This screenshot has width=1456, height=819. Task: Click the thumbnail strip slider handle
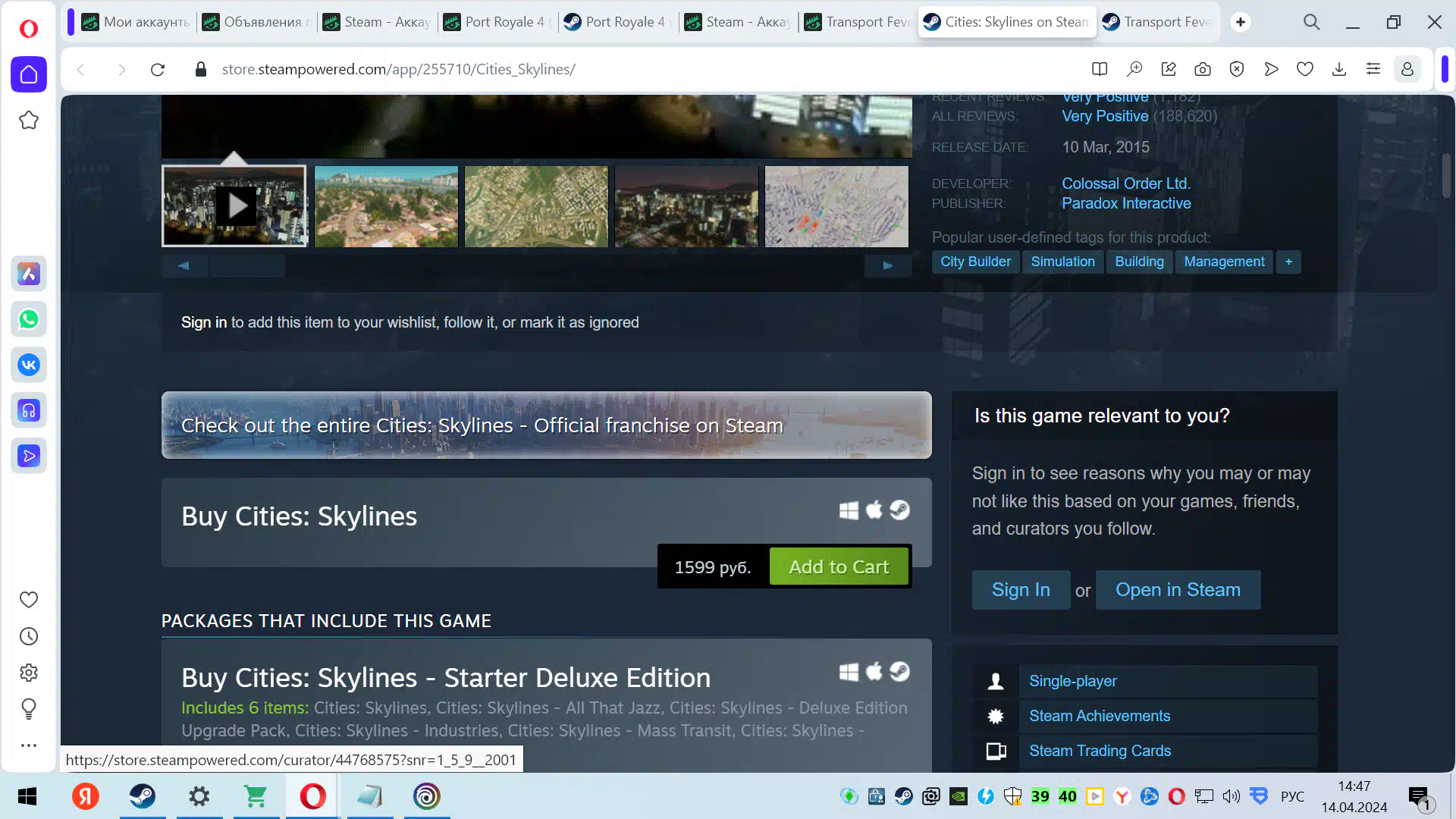247,265
